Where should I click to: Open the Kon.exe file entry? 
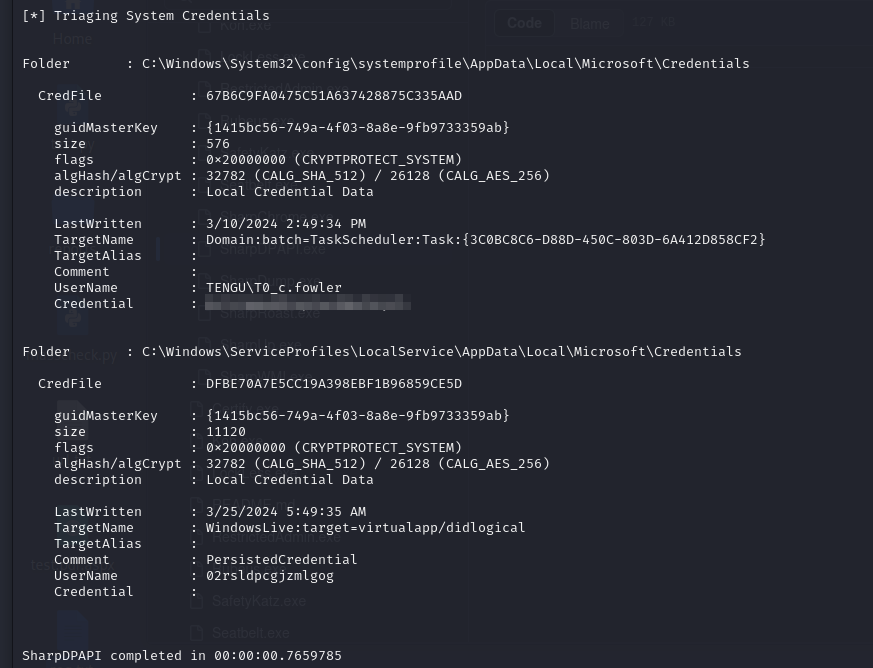coord(246,25)
